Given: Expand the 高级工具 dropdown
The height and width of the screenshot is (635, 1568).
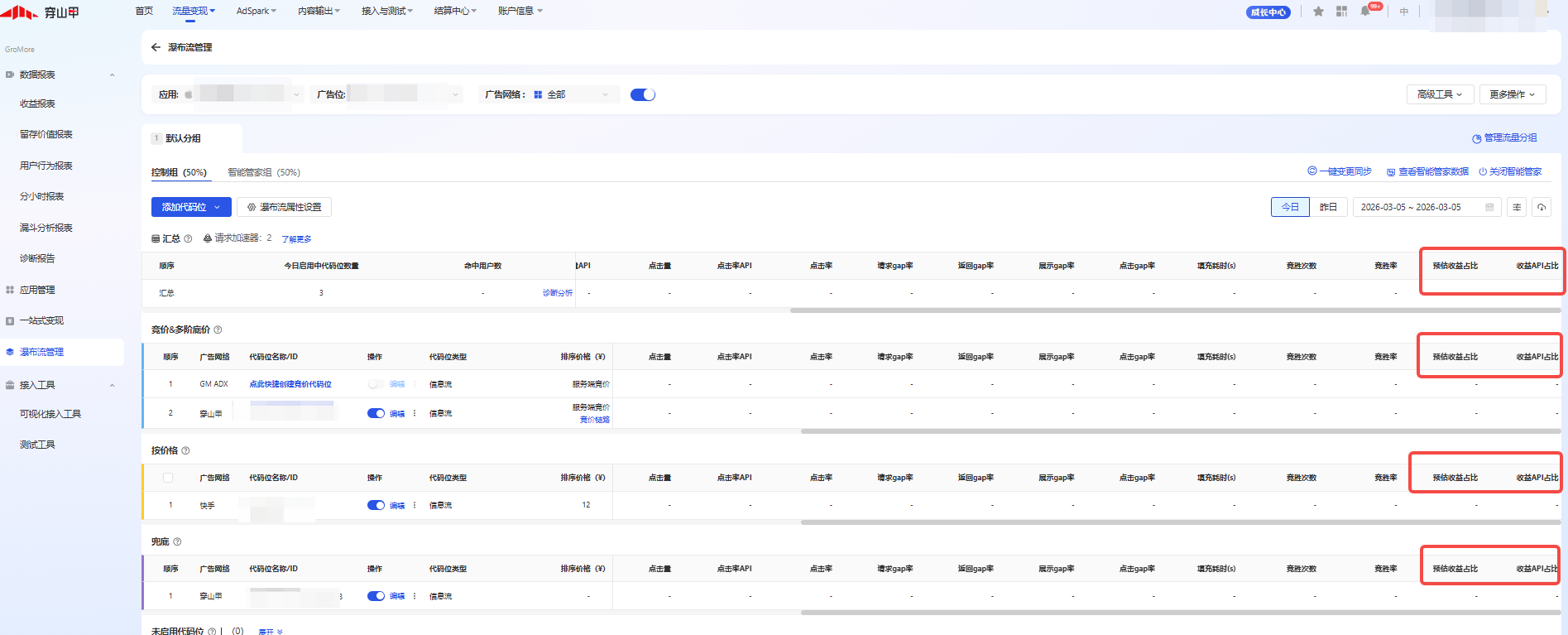Looking at the screenshot, I should (1439, 94).
